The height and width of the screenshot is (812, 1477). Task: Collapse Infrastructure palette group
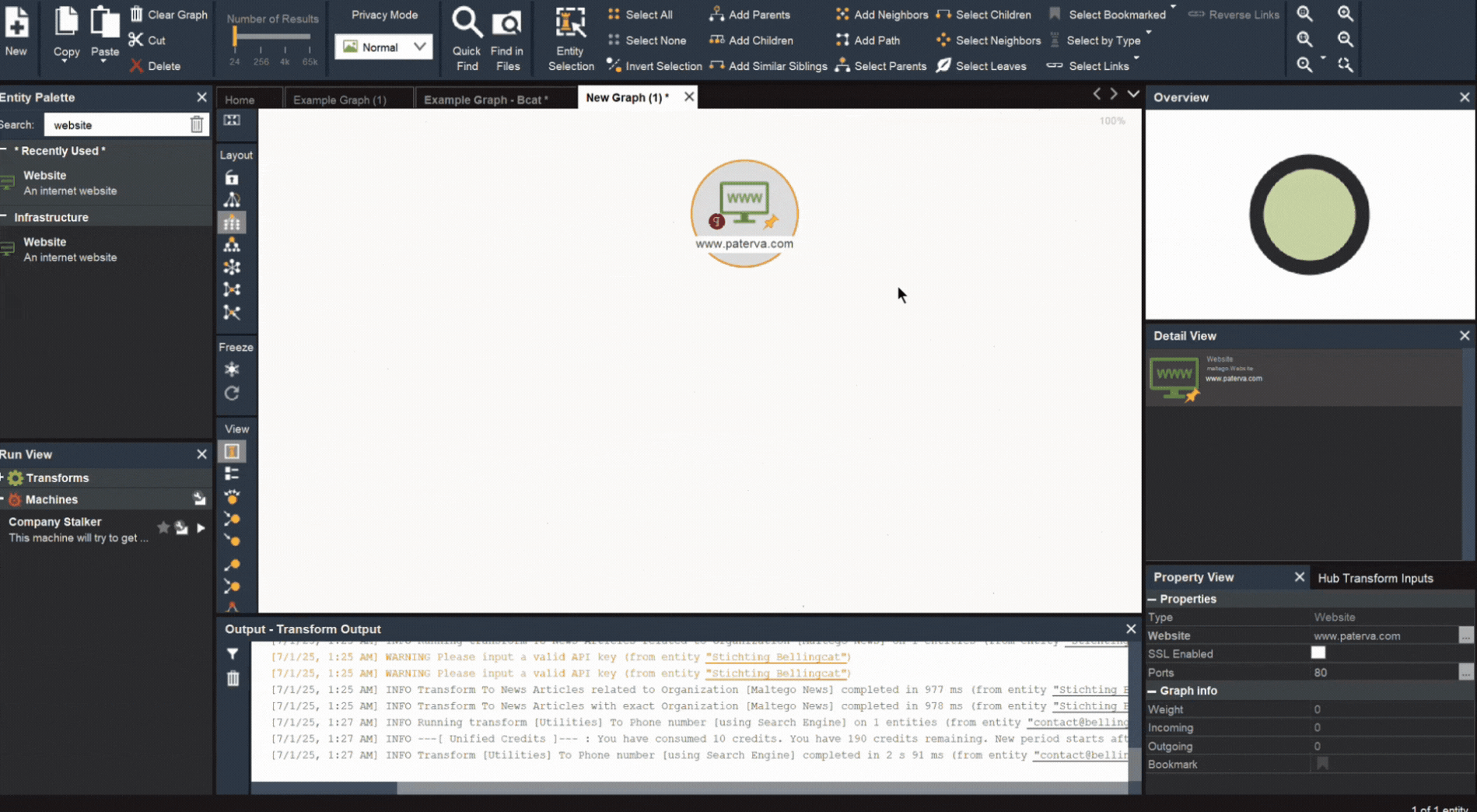click(5, 217)
